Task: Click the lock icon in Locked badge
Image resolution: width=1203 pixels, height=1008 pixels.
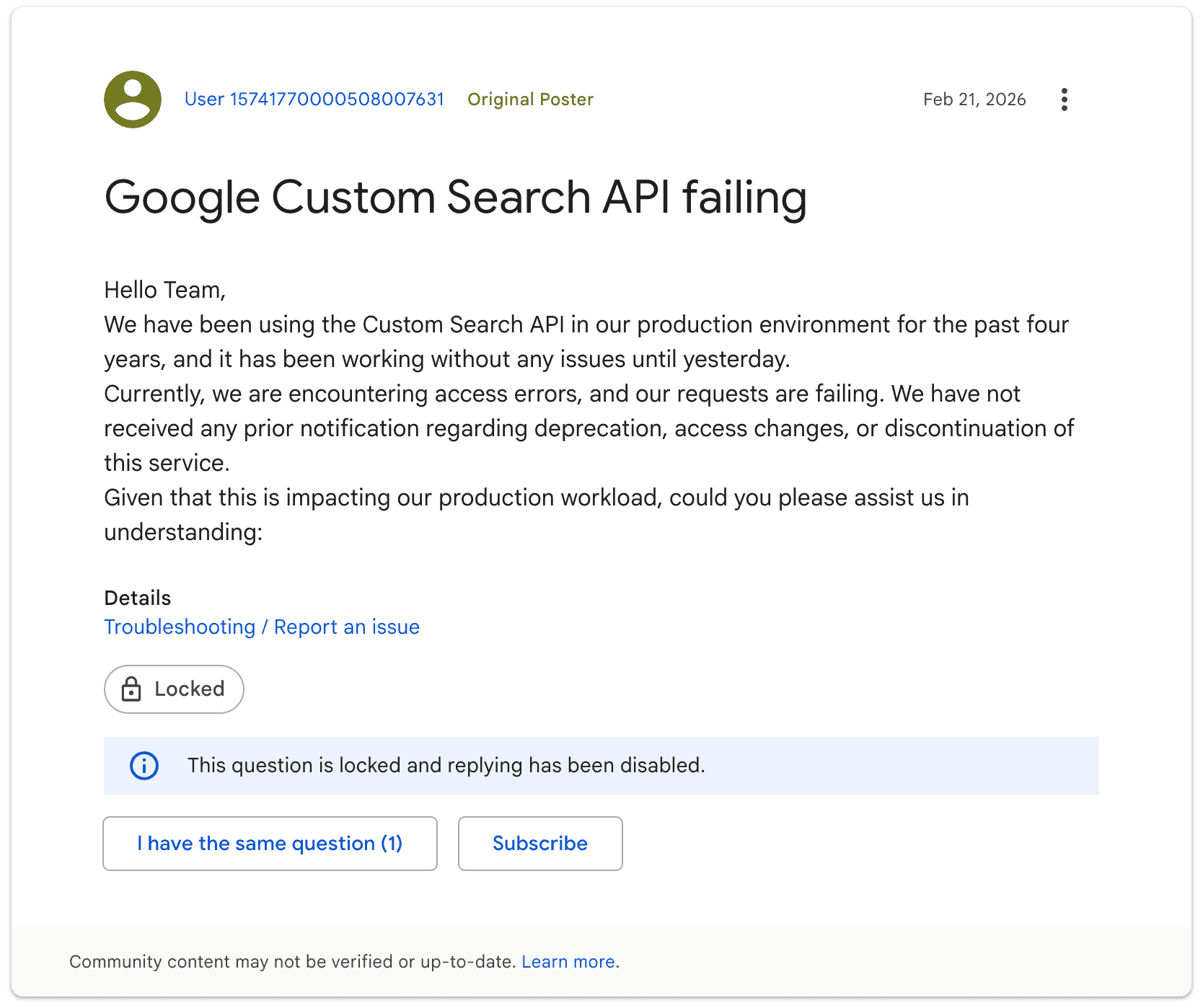Action: [x=131, y=689]
